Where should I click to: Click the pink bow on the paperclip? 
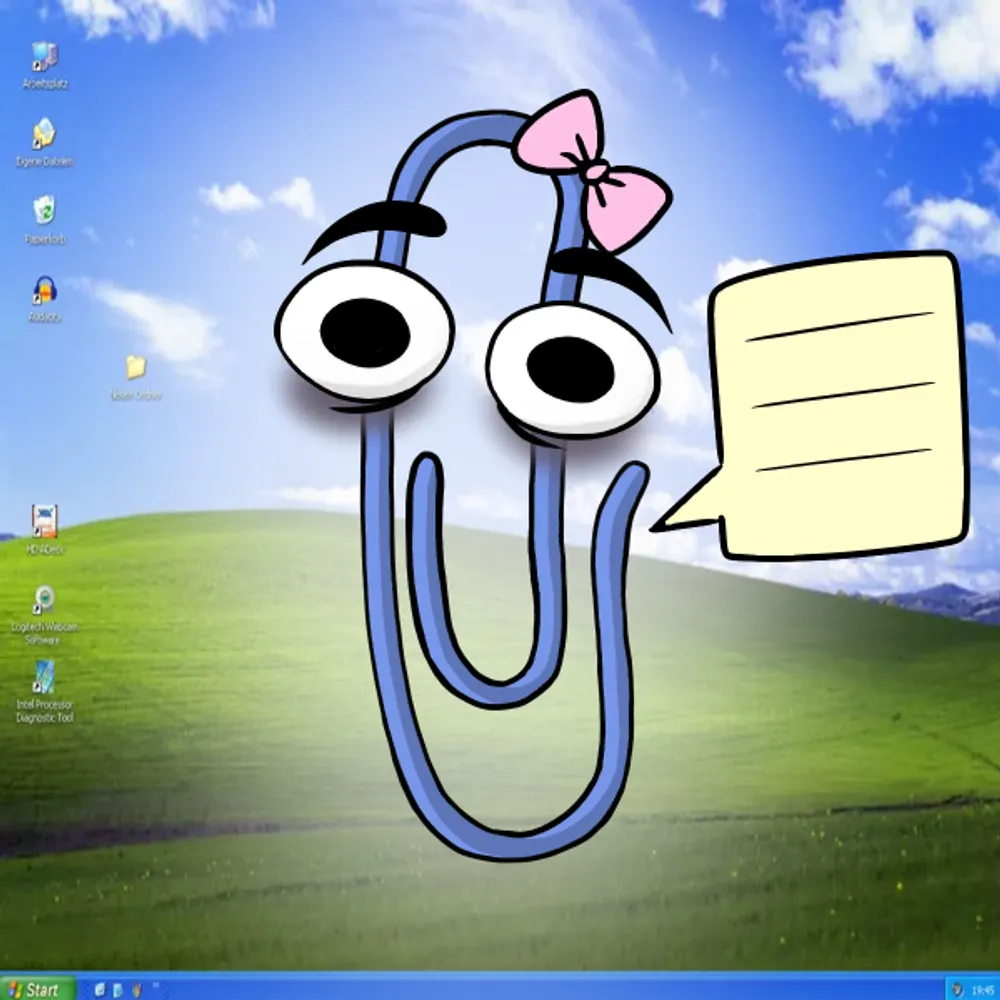[x=593, y=170]
